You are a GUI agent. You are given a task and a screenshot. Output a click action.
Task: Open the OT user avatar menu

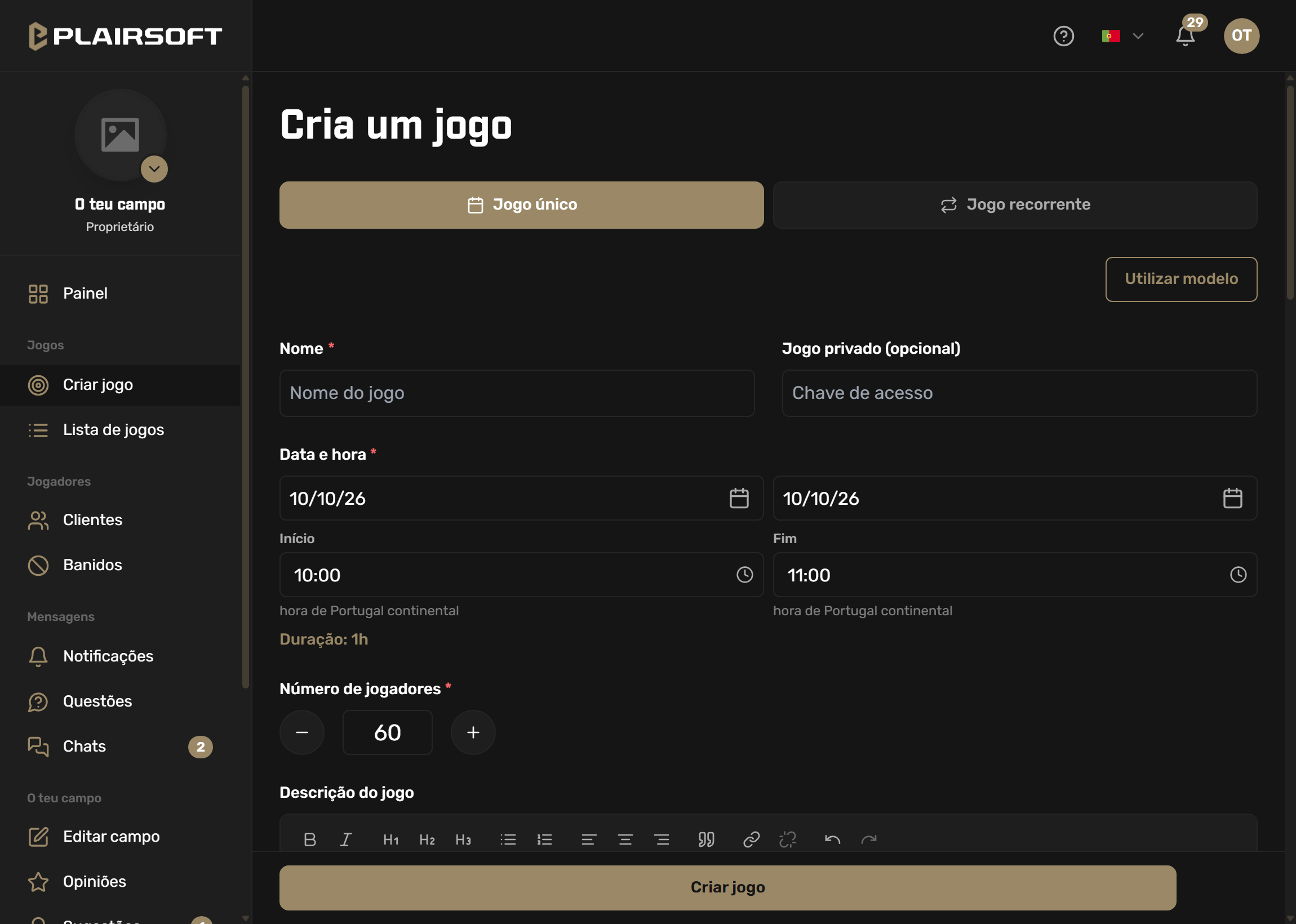[x=1241, y=36]
